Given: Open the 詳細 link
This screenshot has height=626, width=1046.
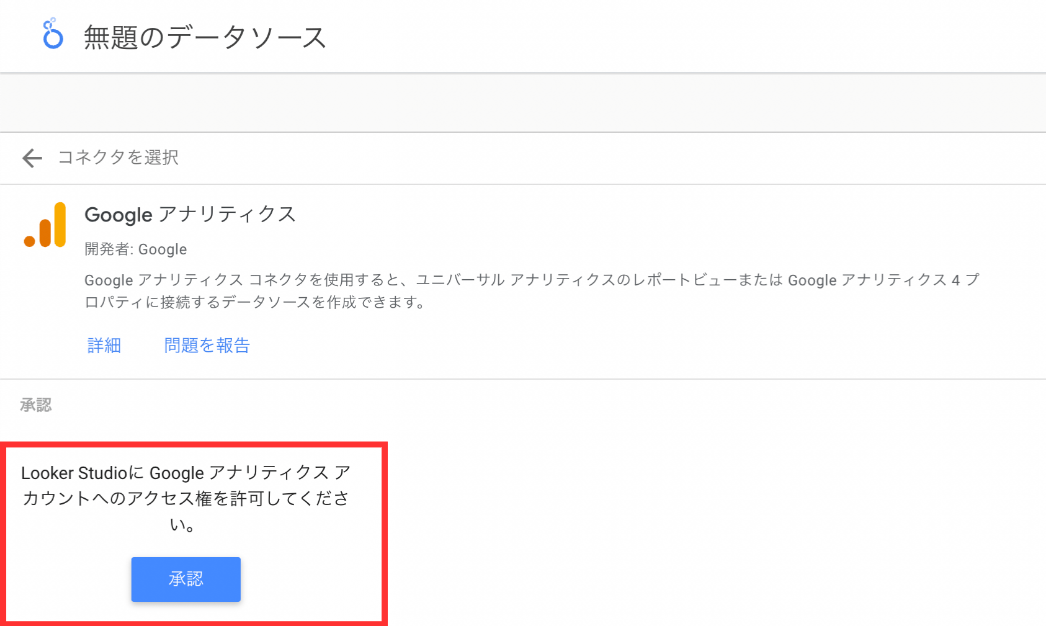Looking at the screenshot, I should (x=104, y=345).
